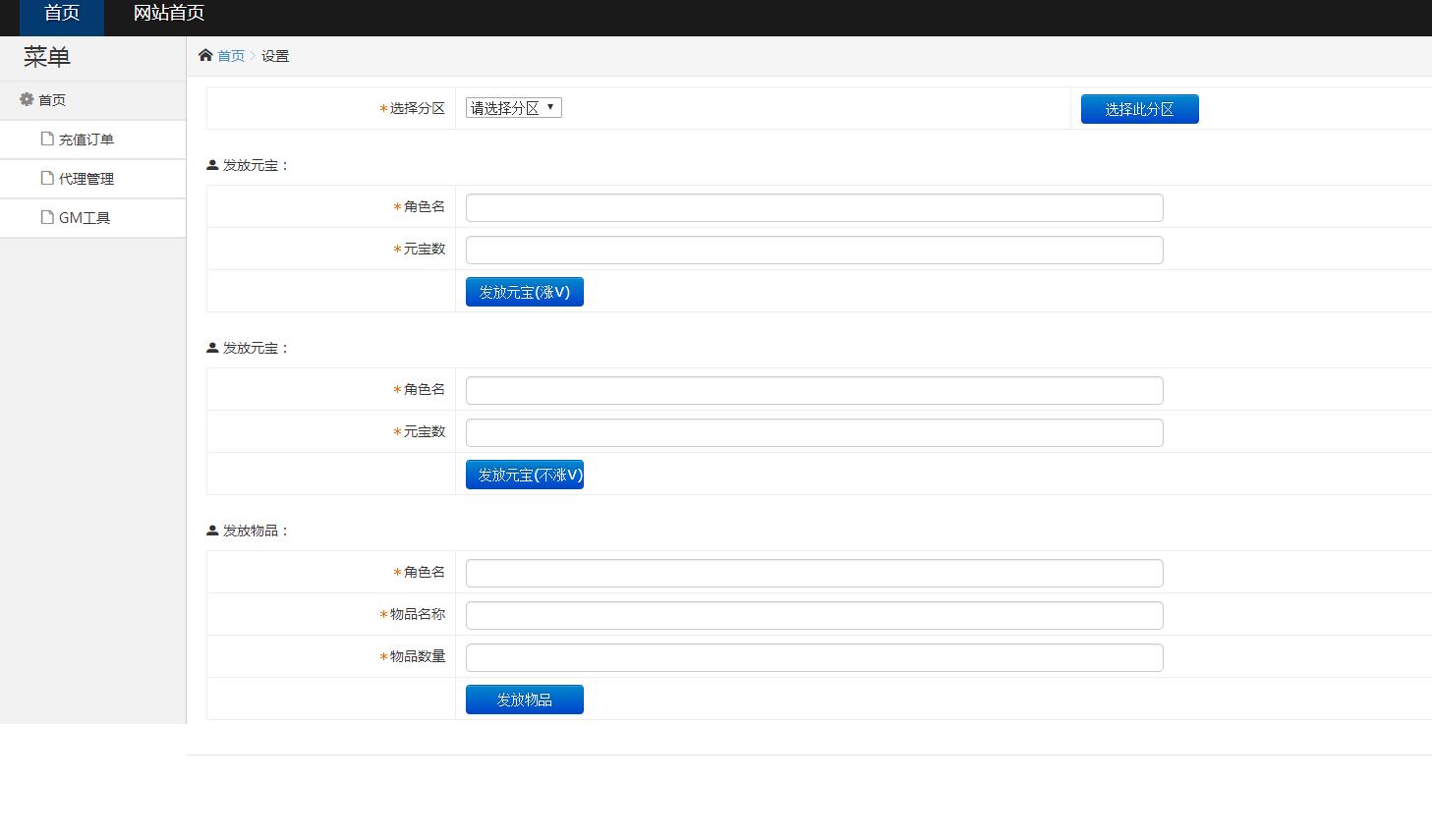
Task: Click the 首页 breadcrumb link
Action: [231, 56]
